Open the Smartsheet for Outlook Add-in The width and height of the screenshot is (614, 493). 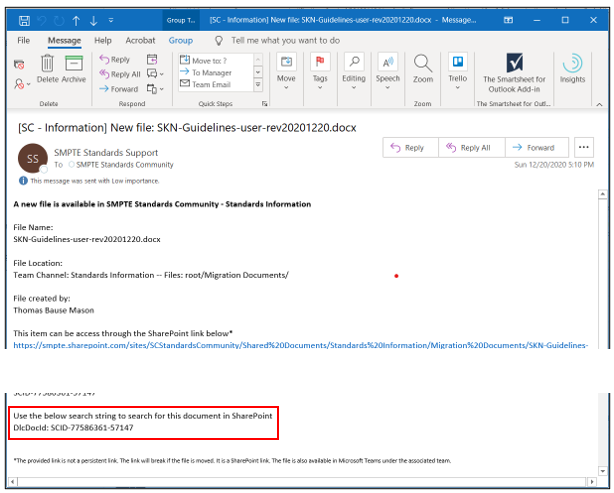[x=515, y=68]
